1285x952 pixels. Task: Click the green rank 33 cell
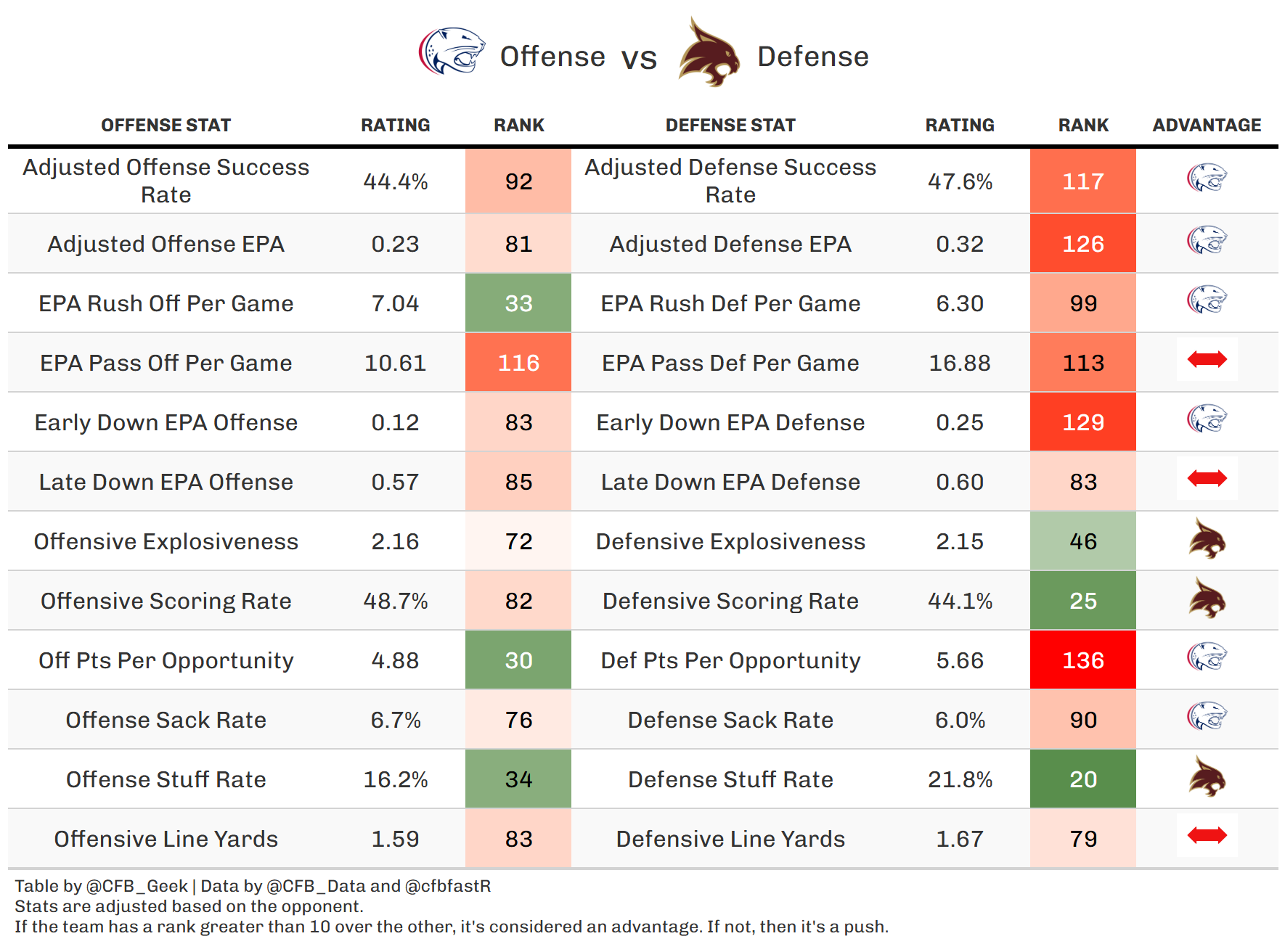[518, 303]
